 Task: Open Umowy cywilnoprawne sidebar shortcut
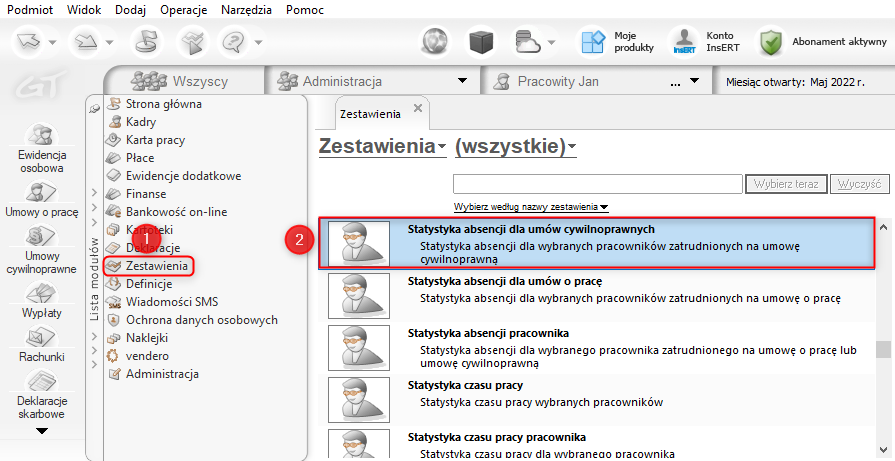click(x=42, y=250)
